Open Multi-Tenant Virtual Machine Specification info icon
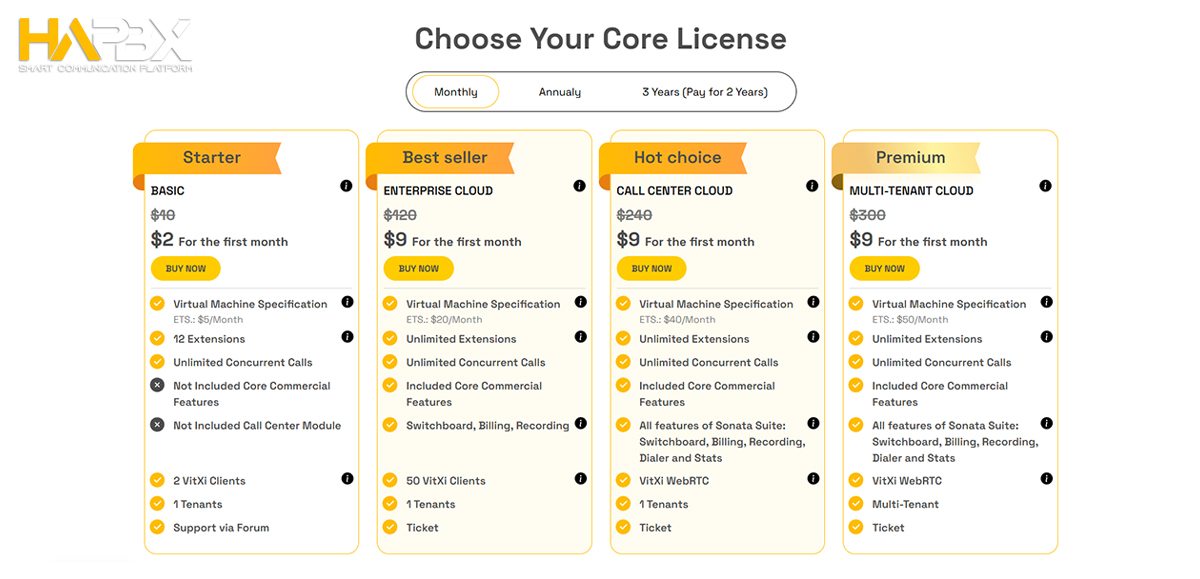Image resolution: width=1200 pixels, height=579 pixels. (x=1046, y=302)
